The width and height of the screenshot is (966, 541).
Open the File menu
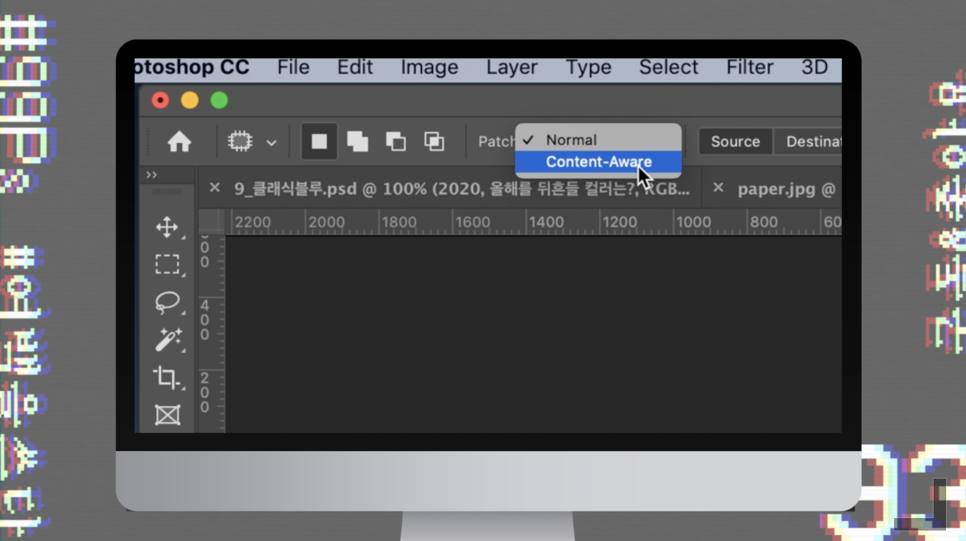tap(293, 67)
